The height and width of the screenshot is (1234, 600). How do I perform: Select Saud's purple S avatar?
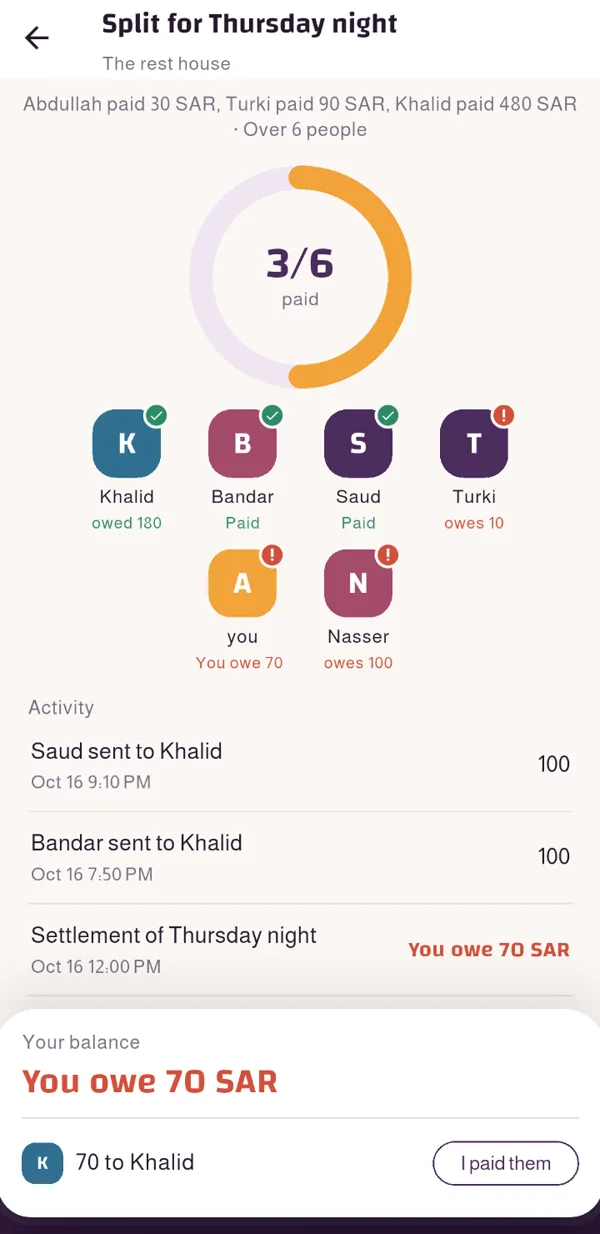(358, 443)
